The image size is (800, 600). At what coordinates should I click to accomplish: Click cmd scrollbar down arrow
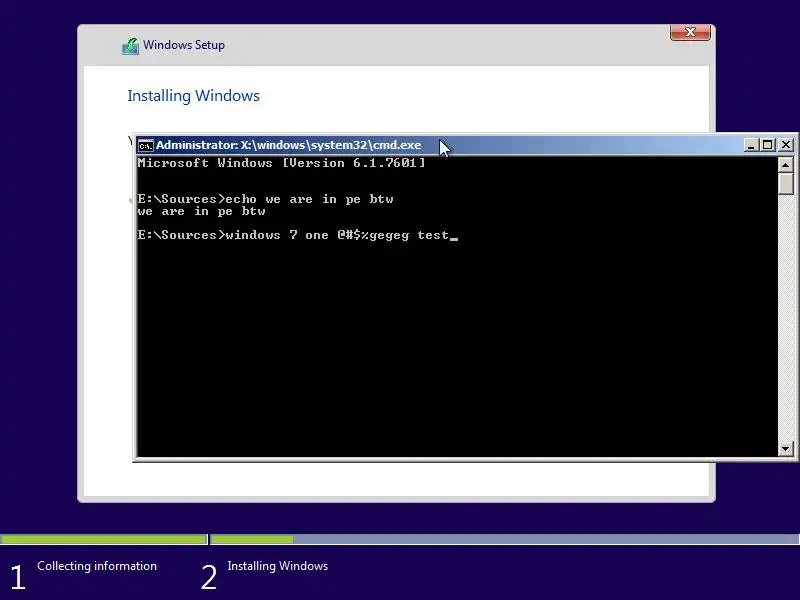click(x=785, y=449)
